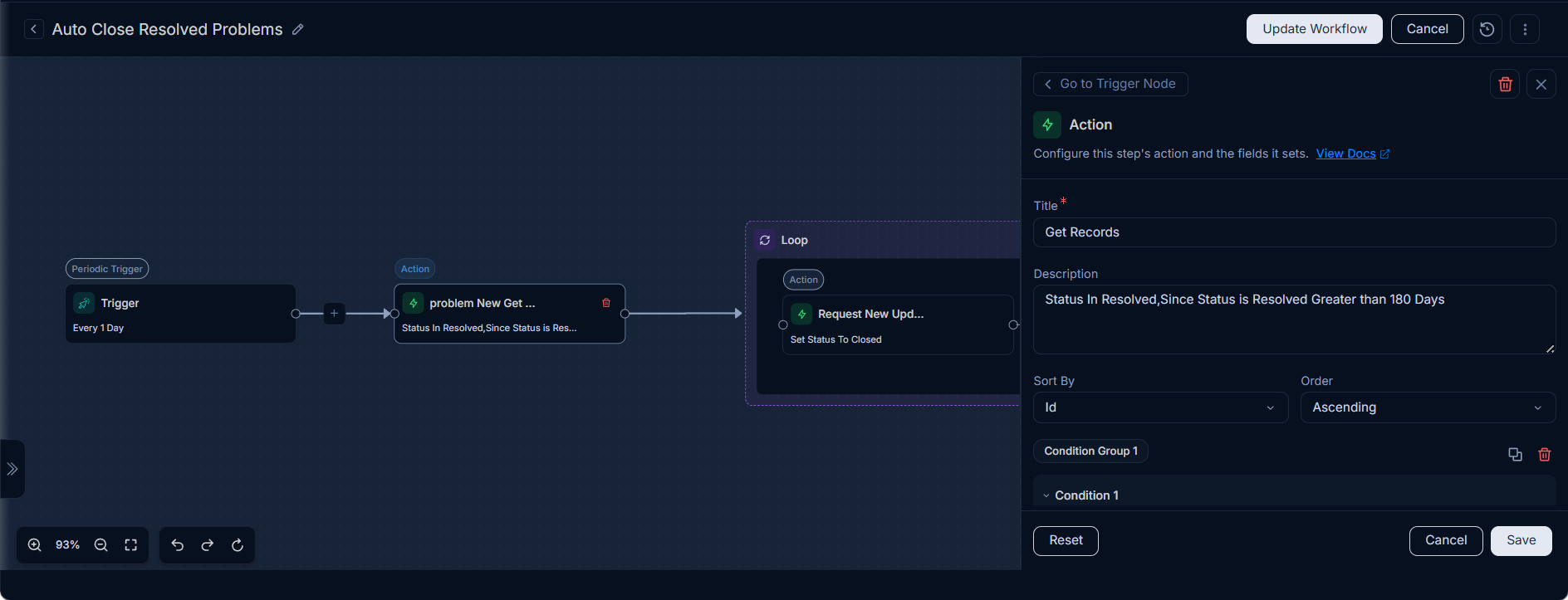Image resolution: width=1568 pixels, height=600 pixels.
Task: Click the Trigger node output connector
Action: tap(296, 314)
